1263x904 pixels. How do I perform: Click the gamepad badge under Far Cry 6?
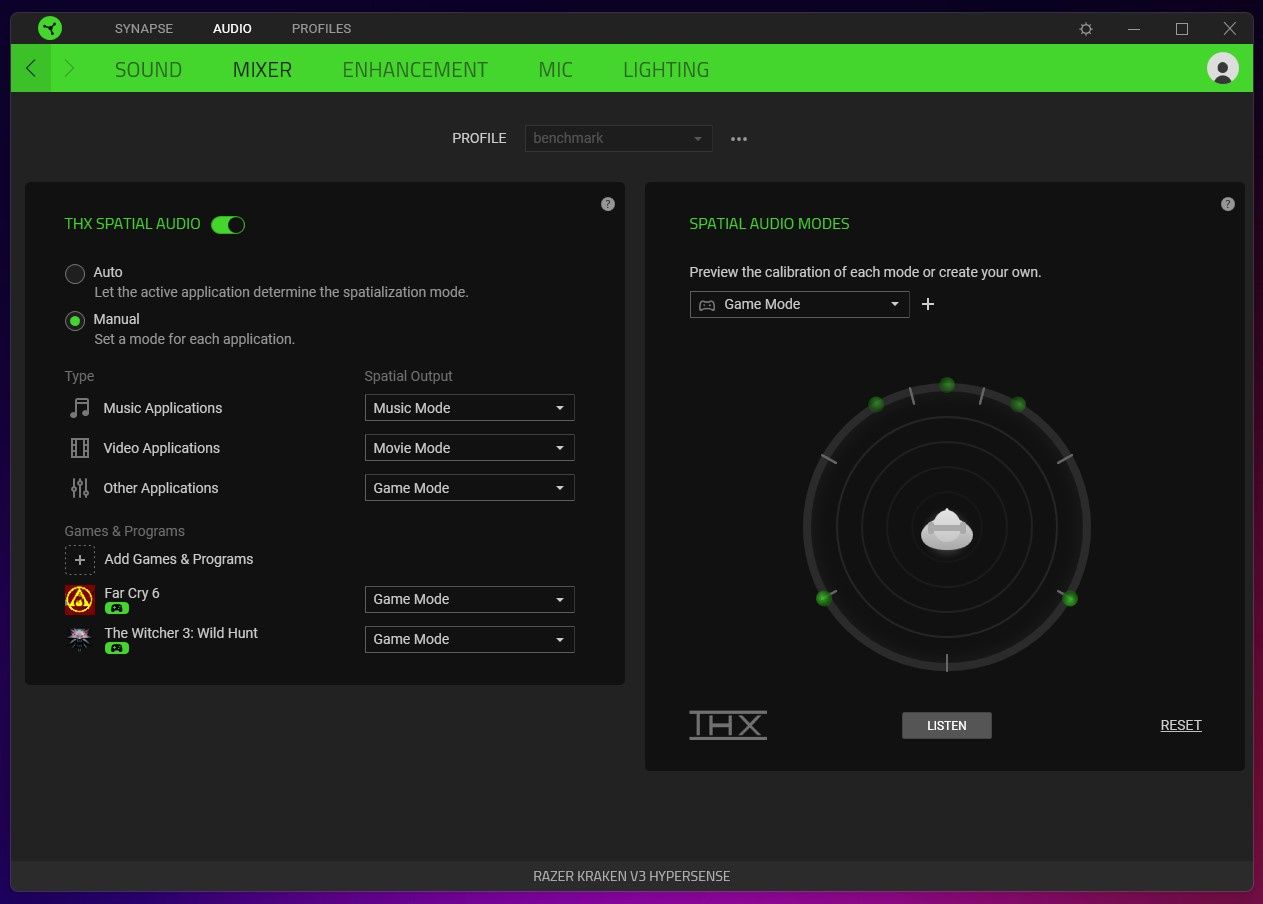click(116, 608)
